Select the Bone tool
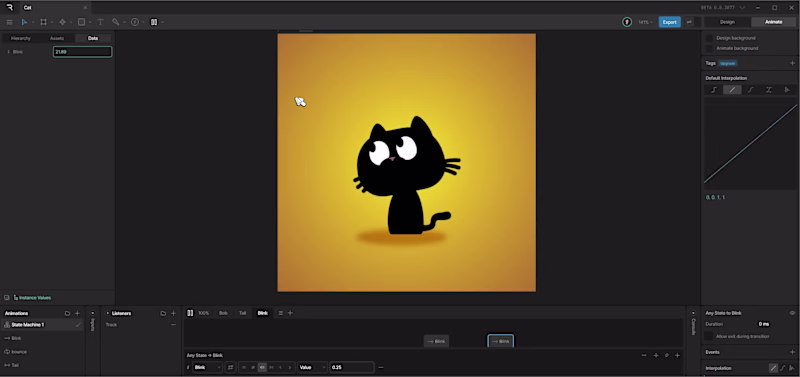The height and width of the screenshot is (377, 800). coord(116,22)
